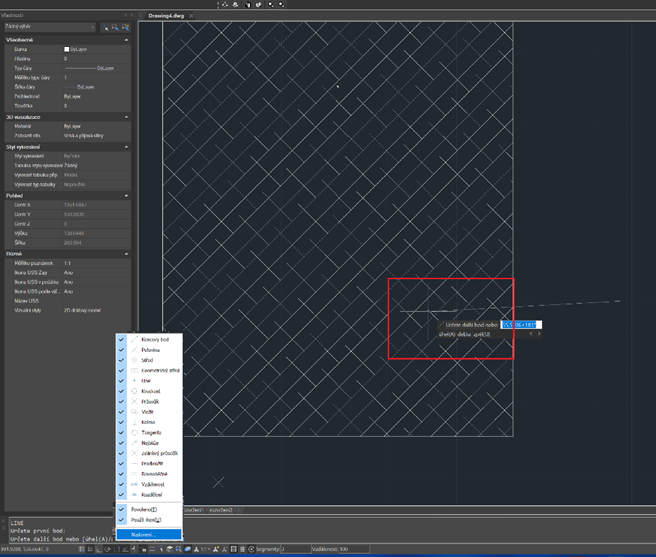The image size is (656, 557).
Task: Toggle Kvadrant snap in menu
Action: pyautogui.click(x=149, y=391)
